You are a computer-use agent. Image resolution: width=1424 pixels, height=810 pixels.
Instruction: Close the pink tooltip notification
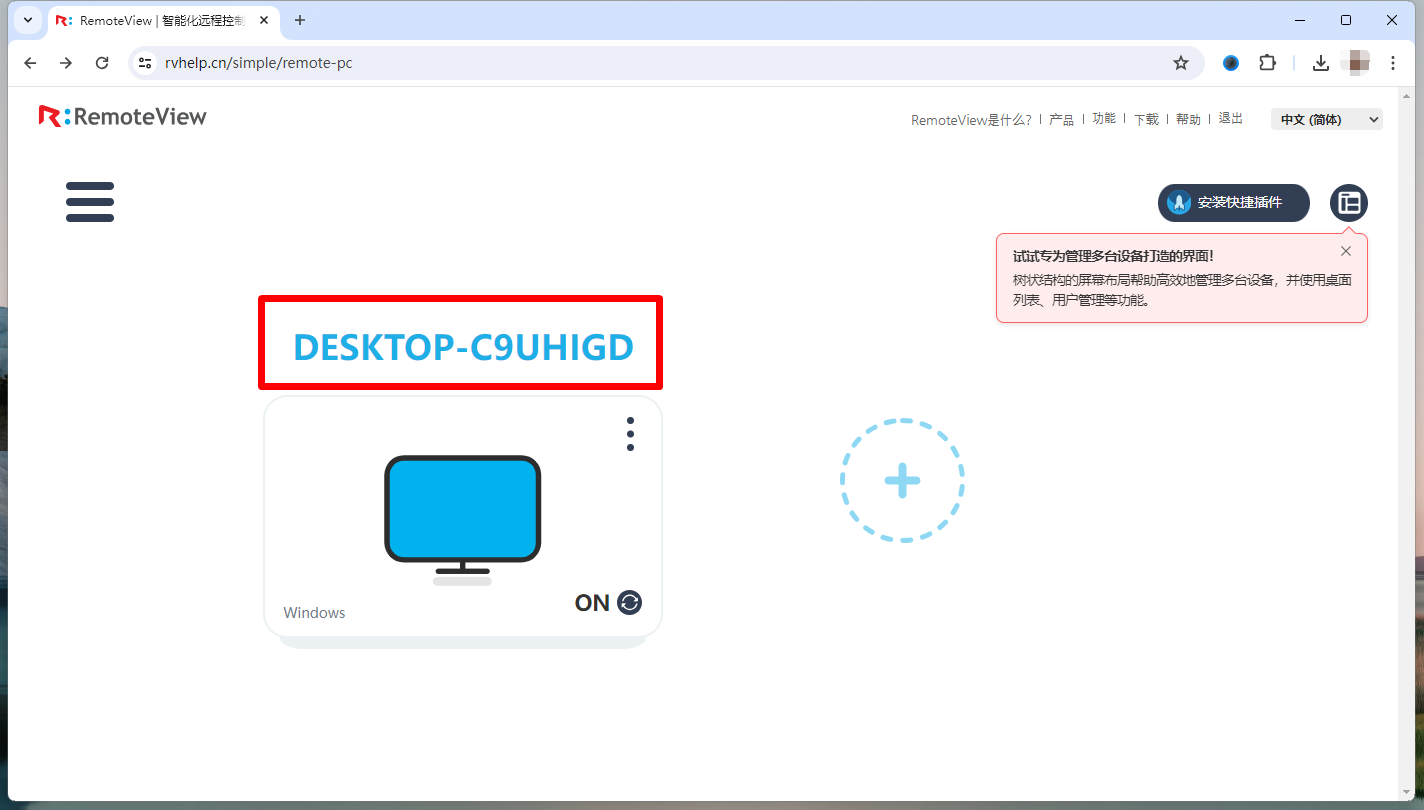pyautogui.click(x=1346, y=251)
